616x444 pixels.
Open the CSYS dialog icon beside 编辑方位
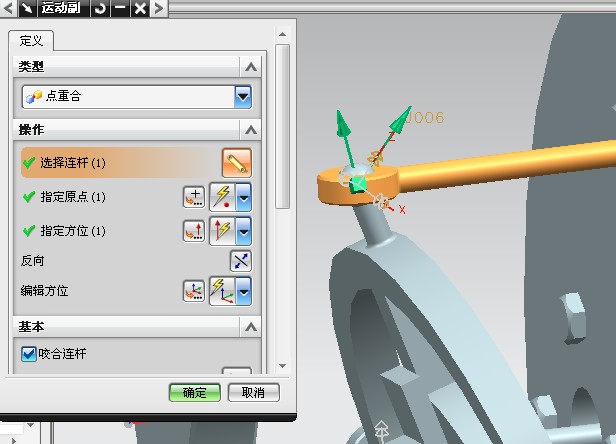click(193, 291)
